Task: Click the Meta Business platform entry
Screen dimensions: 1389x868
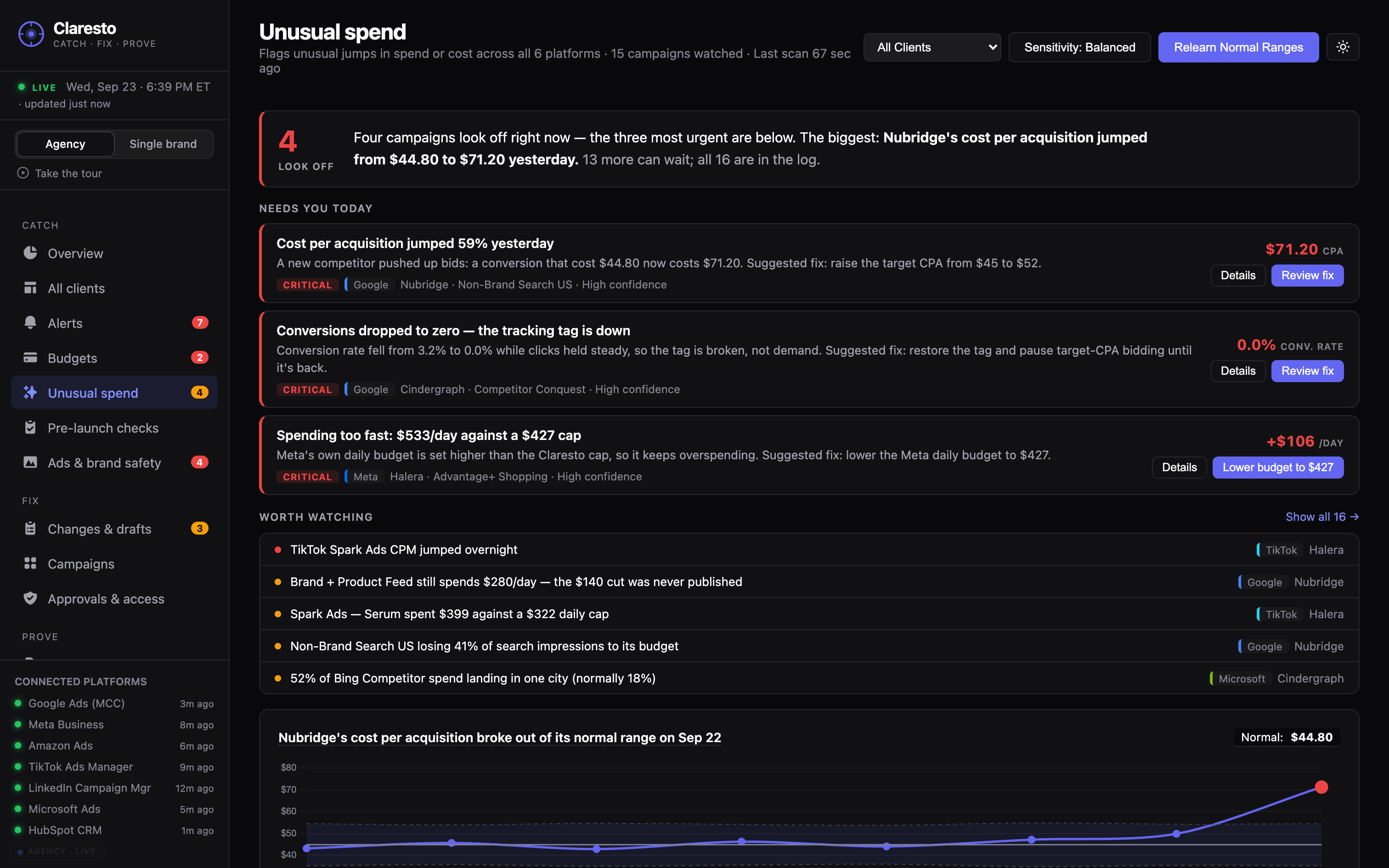Action: (x=114, y=725)
